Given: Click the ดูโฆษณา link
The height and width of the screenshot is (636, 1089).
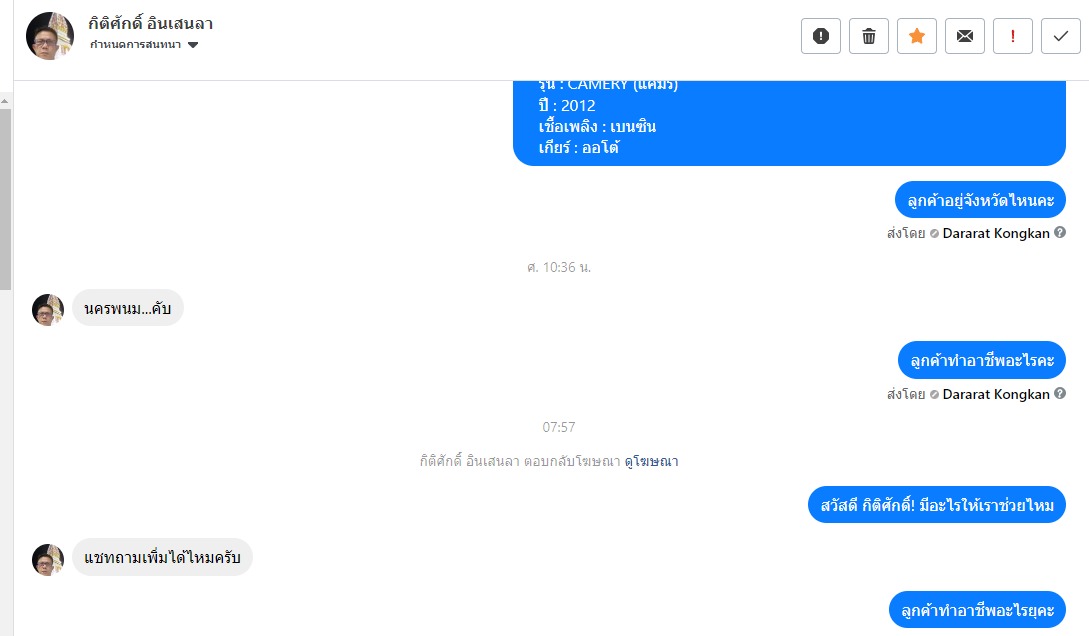Looking at the screenshot, I should tap(651, 461).
